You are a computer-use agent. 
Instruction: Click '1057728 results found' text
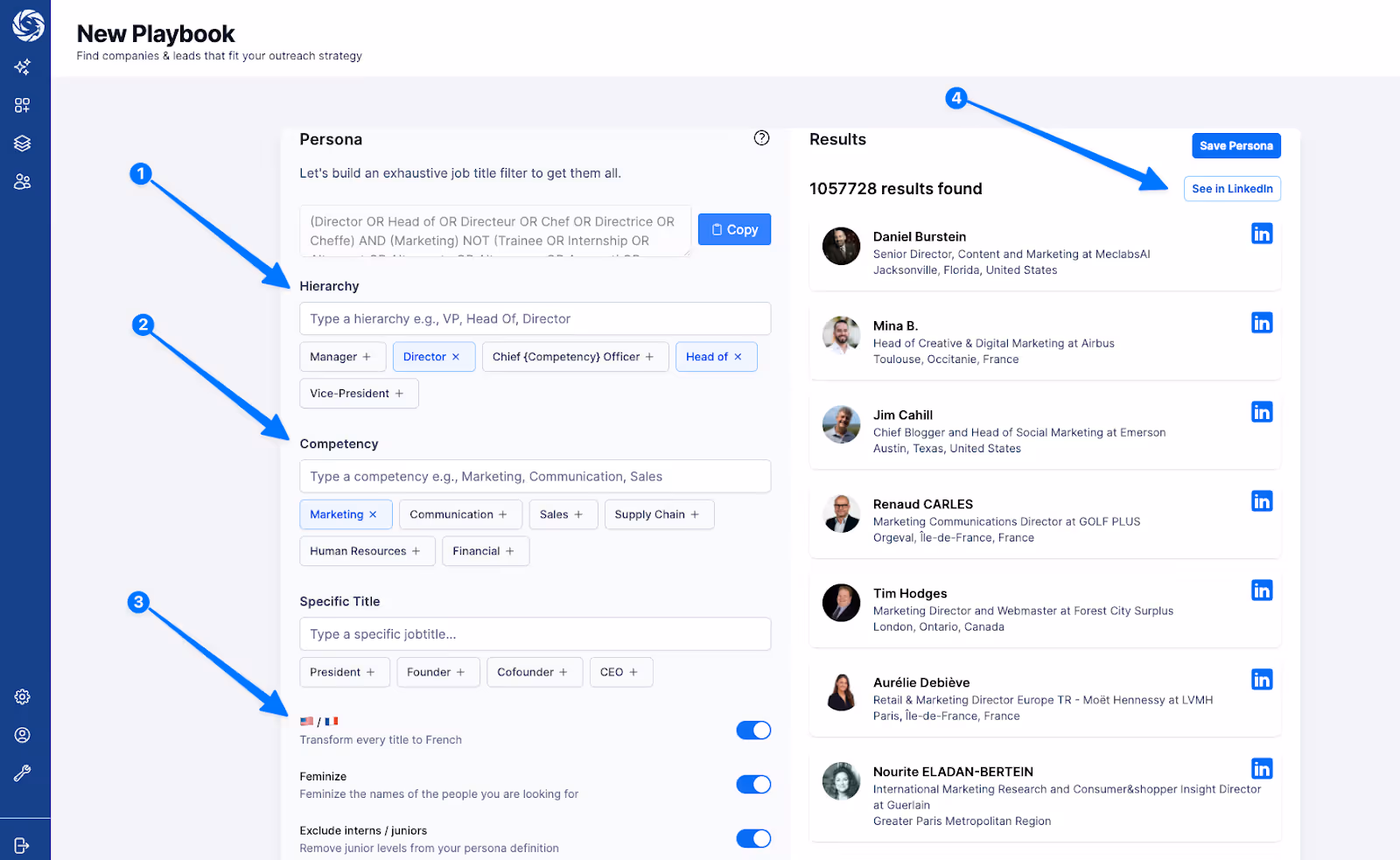[896, 189]
